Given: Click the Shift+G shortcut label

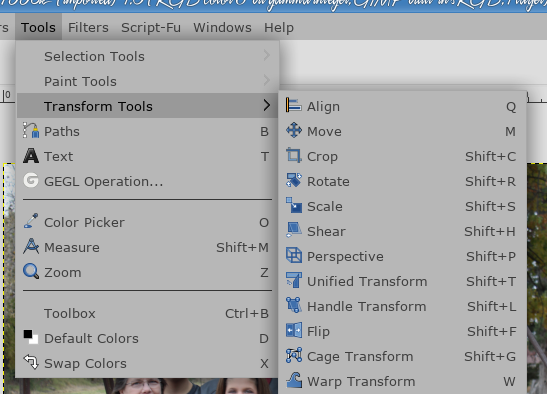Looking at the screenshot, I should [x=490, y=356].
